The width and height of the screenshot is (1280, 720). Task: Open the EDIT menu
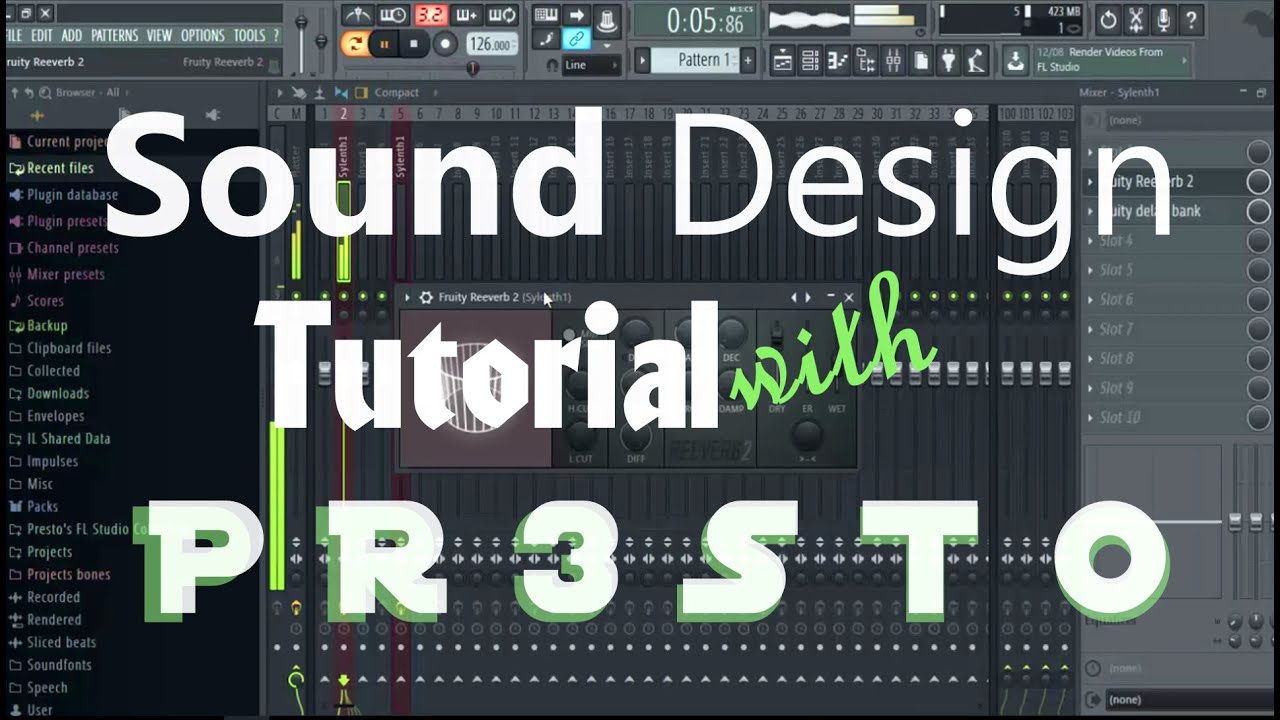click(x=42, y=35)
